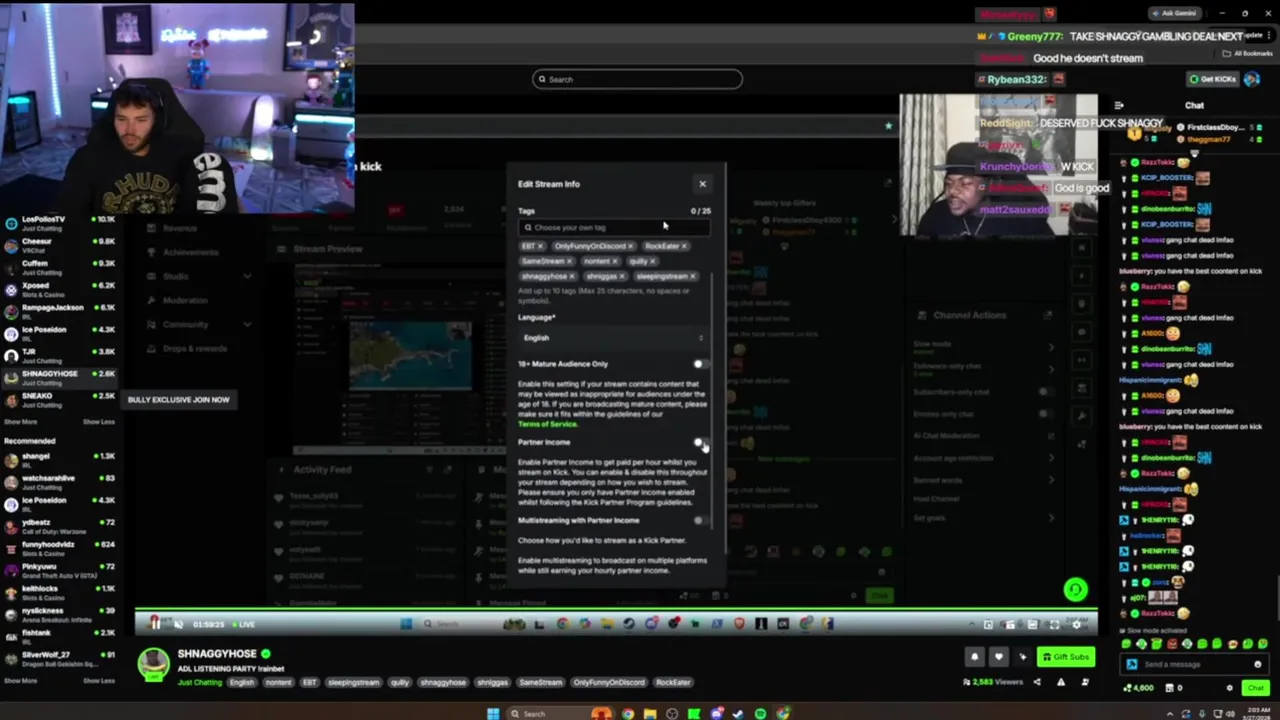Open TJR channel in sidebar
Image resolution: width=1280 pixels, height=720 pixels.
pyautogui.click(x=60, y=355)
